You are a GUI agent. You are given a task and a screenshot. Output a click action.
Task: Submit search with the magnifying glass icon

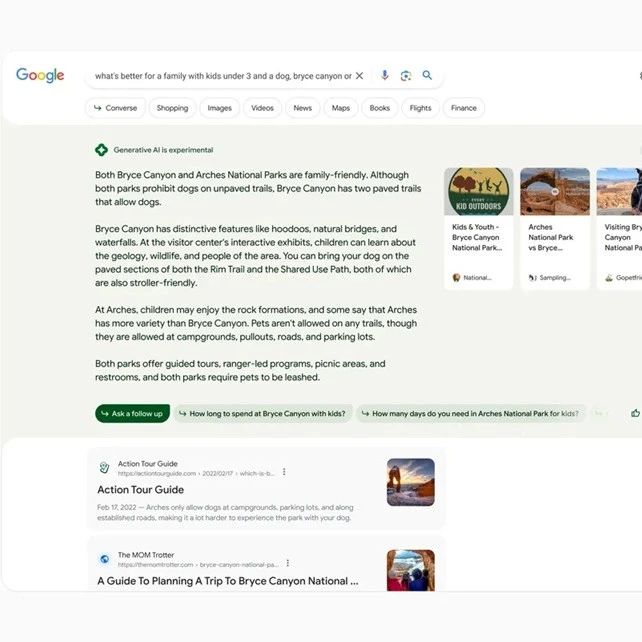[427, 75]
